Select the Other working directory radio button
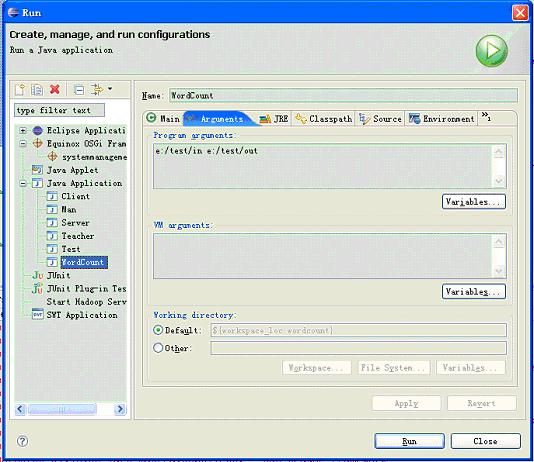 158,348
